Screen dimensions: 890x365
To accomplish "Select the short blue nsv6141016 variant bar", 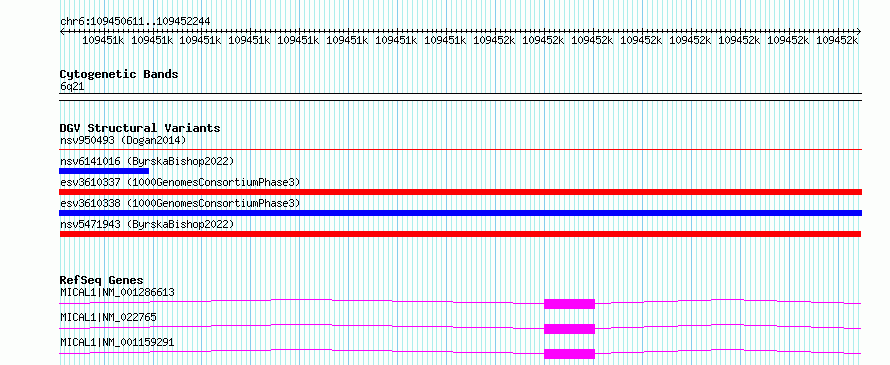I will 104,171.
